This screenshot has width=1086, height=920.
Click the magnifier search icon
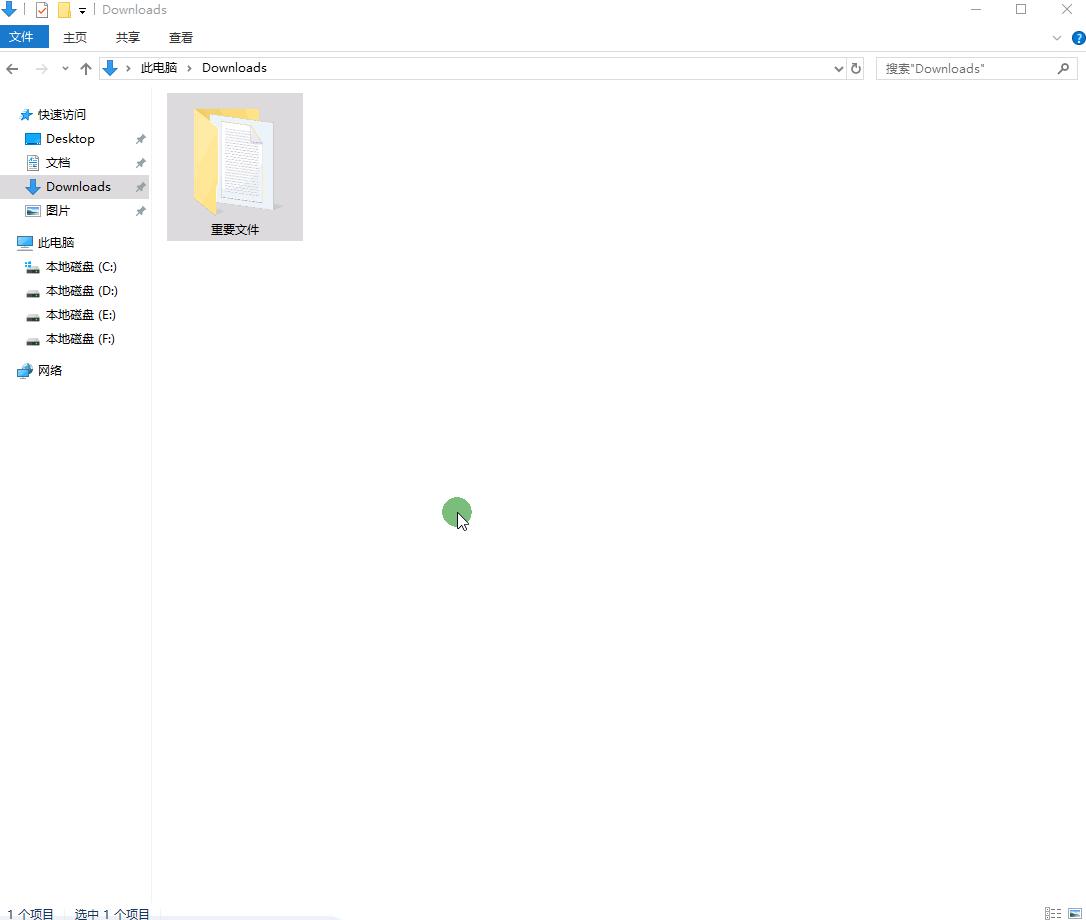click(x=1063, y=69)
